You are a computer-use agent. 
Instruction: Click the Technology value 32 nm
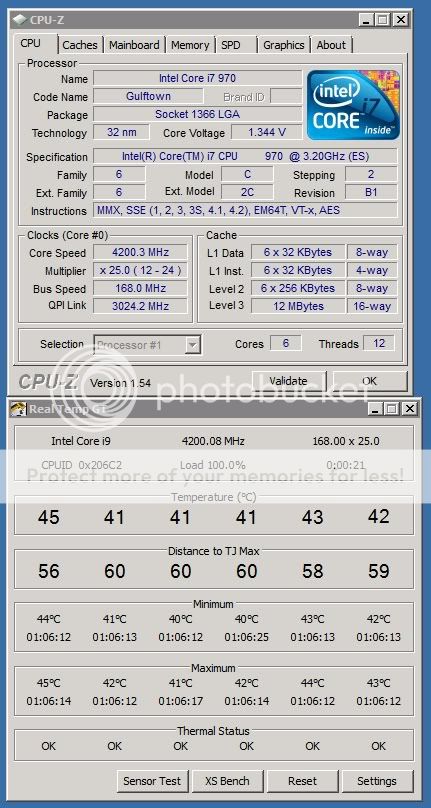(x=122, y=132)
